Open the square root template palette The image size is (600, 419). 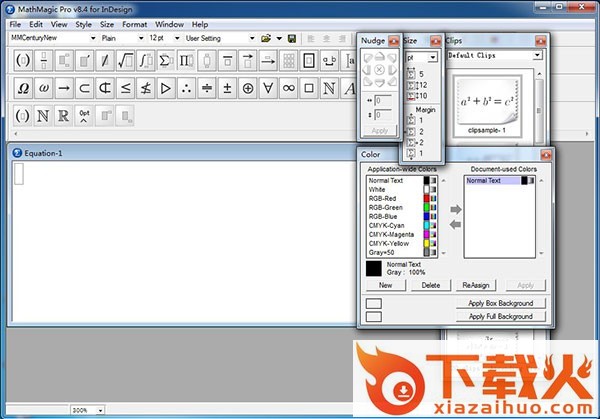point(126,60)
